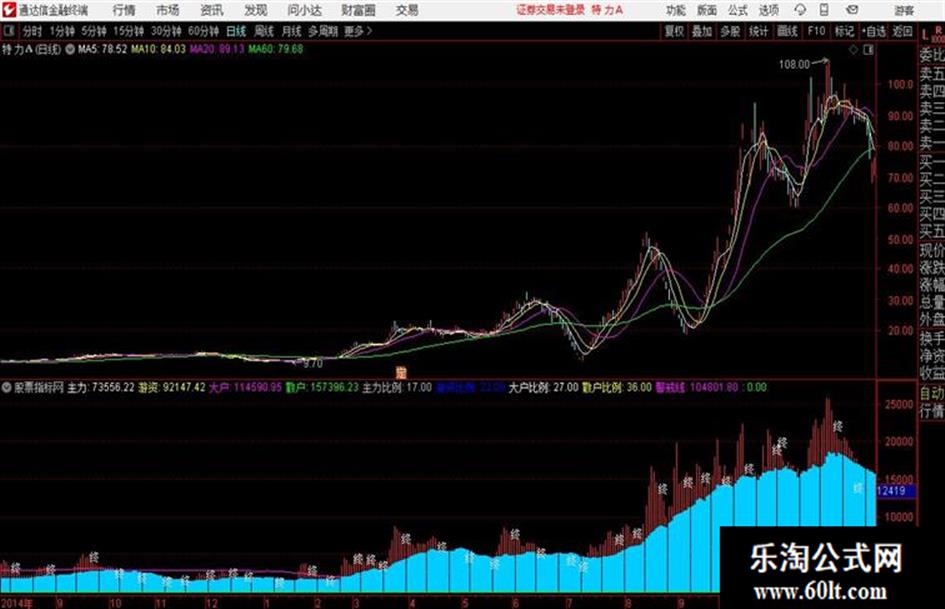Click the 叠加 overlay toolbar button
The height and width of the screenshot is (609, 945).
point(702,31)
